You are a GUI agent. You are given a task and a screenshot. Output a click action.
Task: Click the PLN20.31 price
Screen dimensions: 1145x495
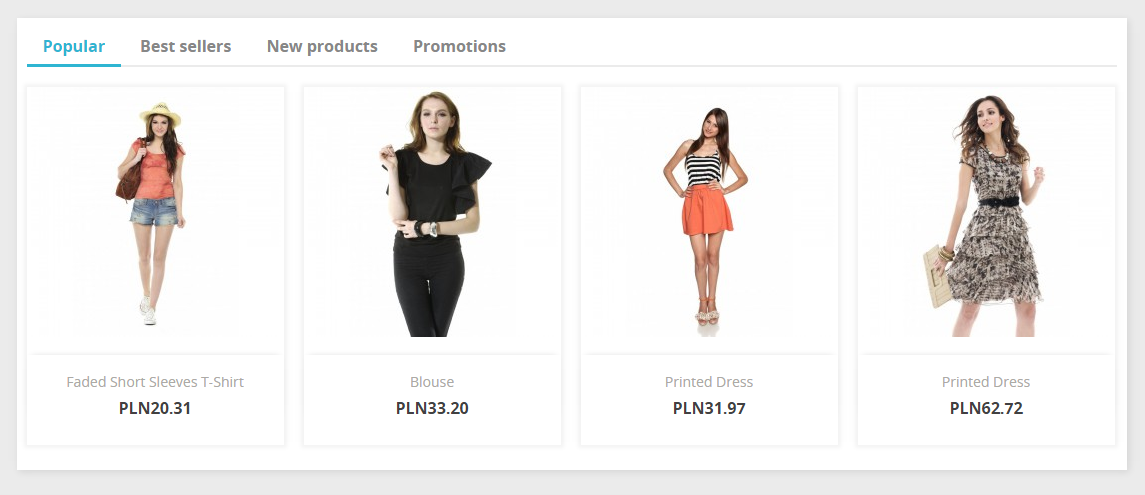tap(155, 408)
